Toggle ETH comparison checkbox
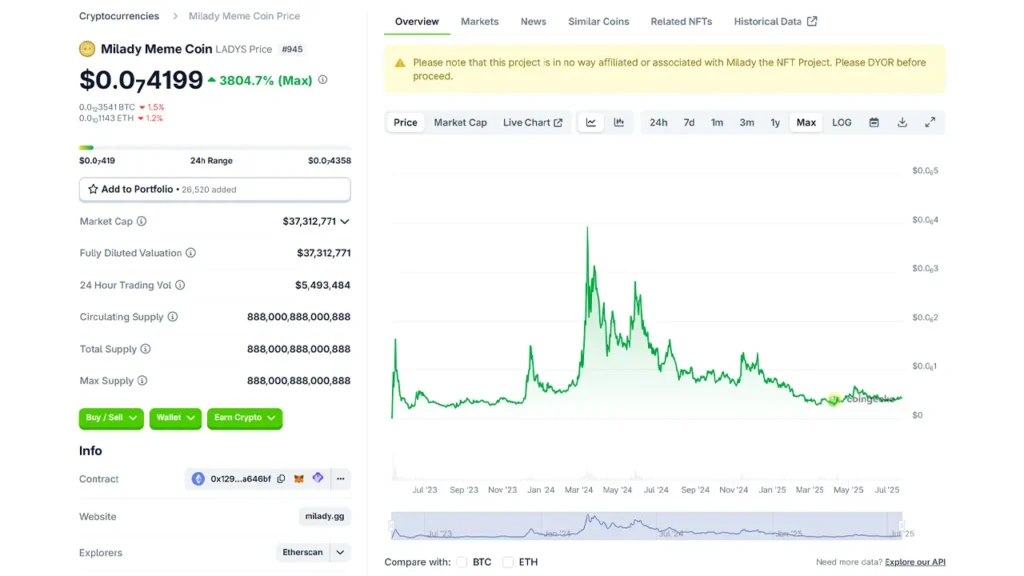 click(508, 562)
